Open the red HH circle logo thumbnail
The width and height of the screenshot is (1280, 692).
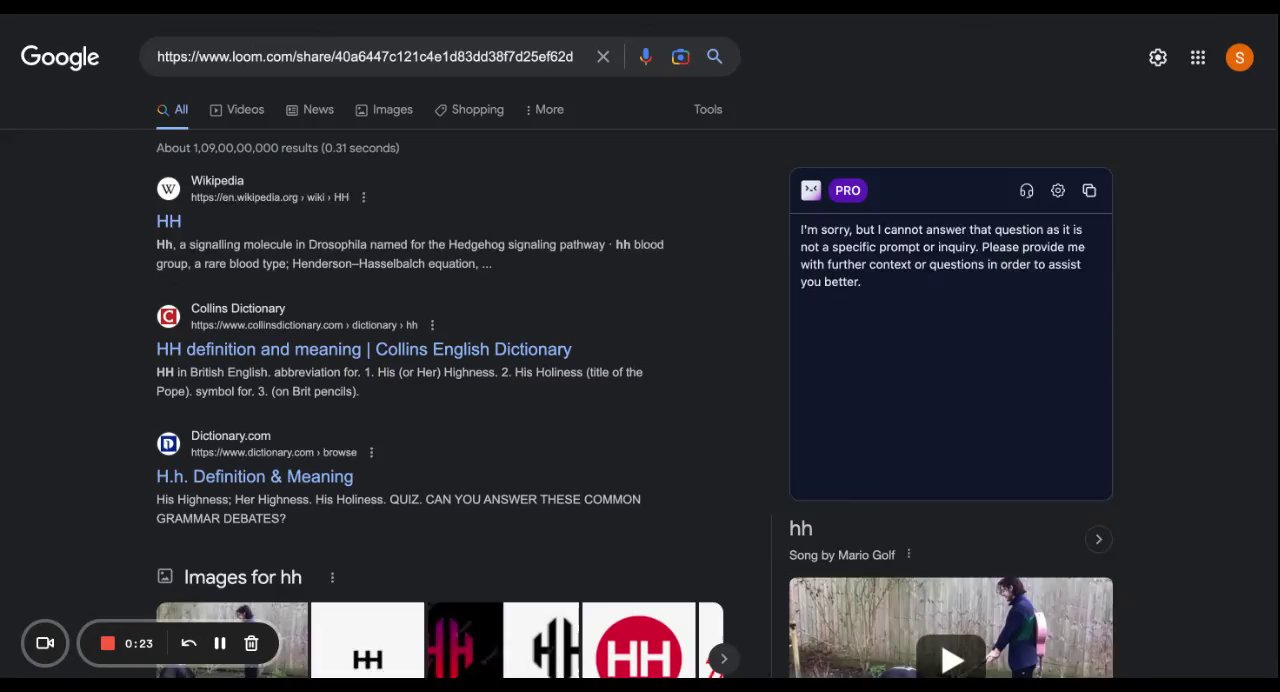coord(638,640)
